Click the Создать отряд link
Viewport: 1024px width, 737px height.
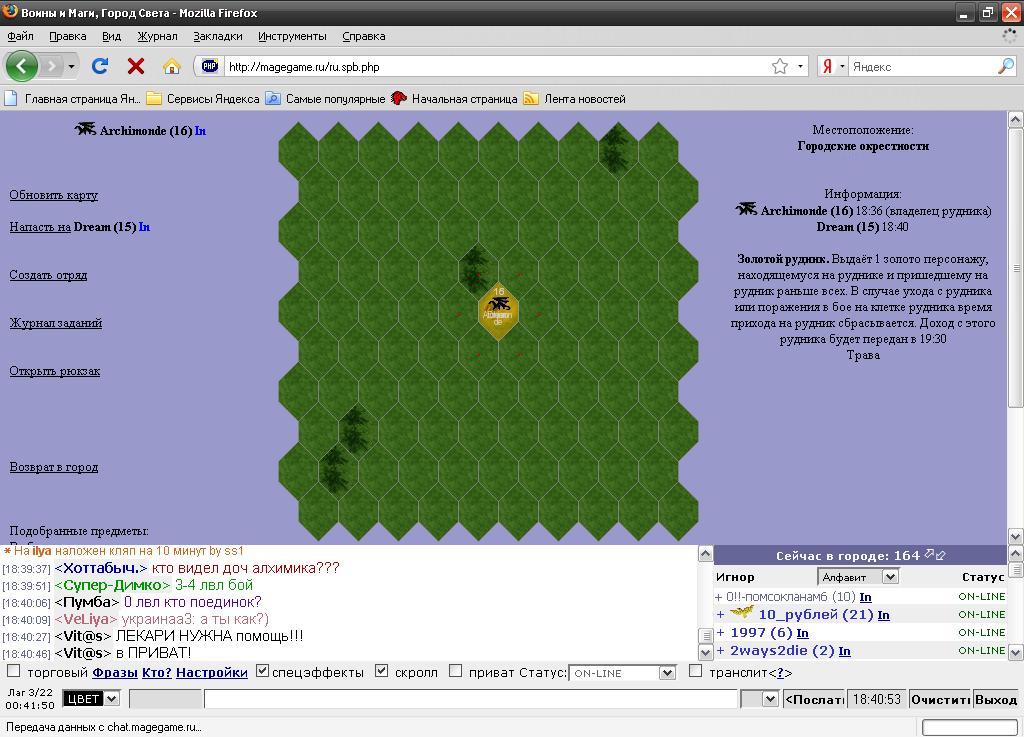pos(48,275)
